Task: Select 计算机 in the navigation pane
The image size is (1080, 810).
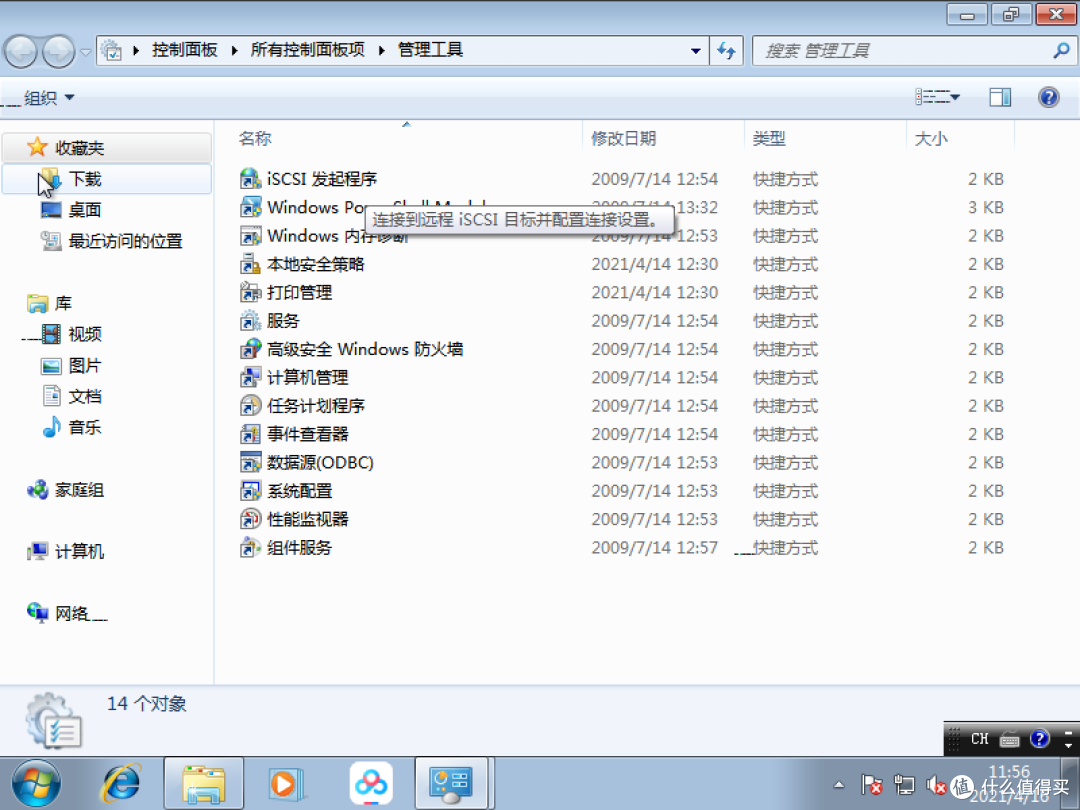Action: pyautogui.click(x=79, y=551)
